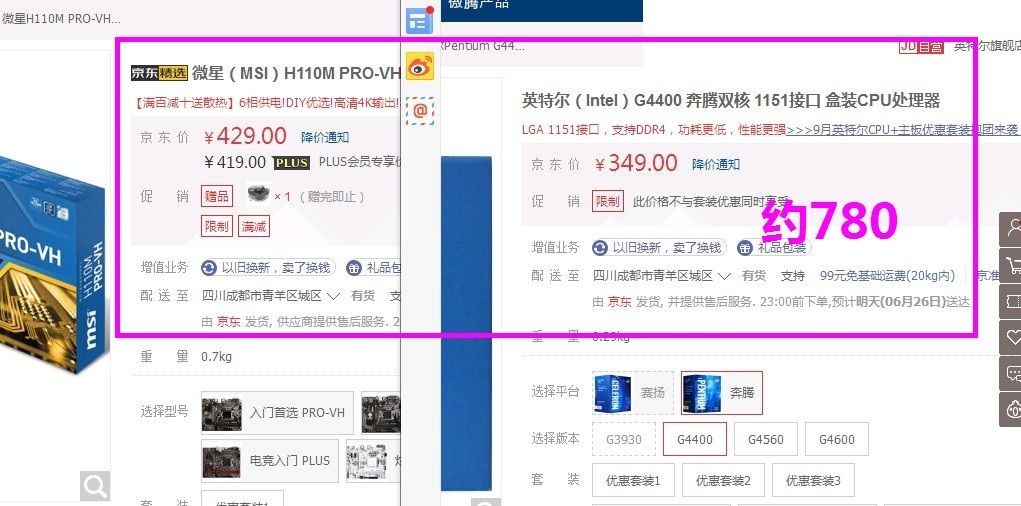1021x506 pixels.
Task: Share via the Weibo icon
Action: tap(419, 66)
